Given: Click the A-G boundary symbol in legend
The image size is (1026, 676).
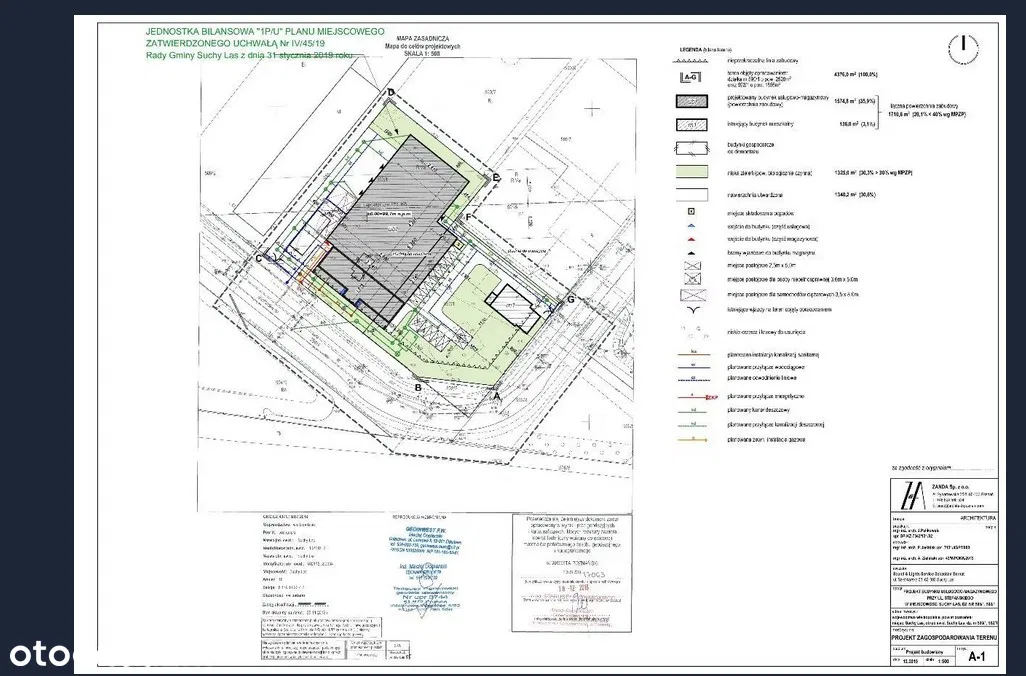Looking at the screenshot, I should [x=689, y=75].
